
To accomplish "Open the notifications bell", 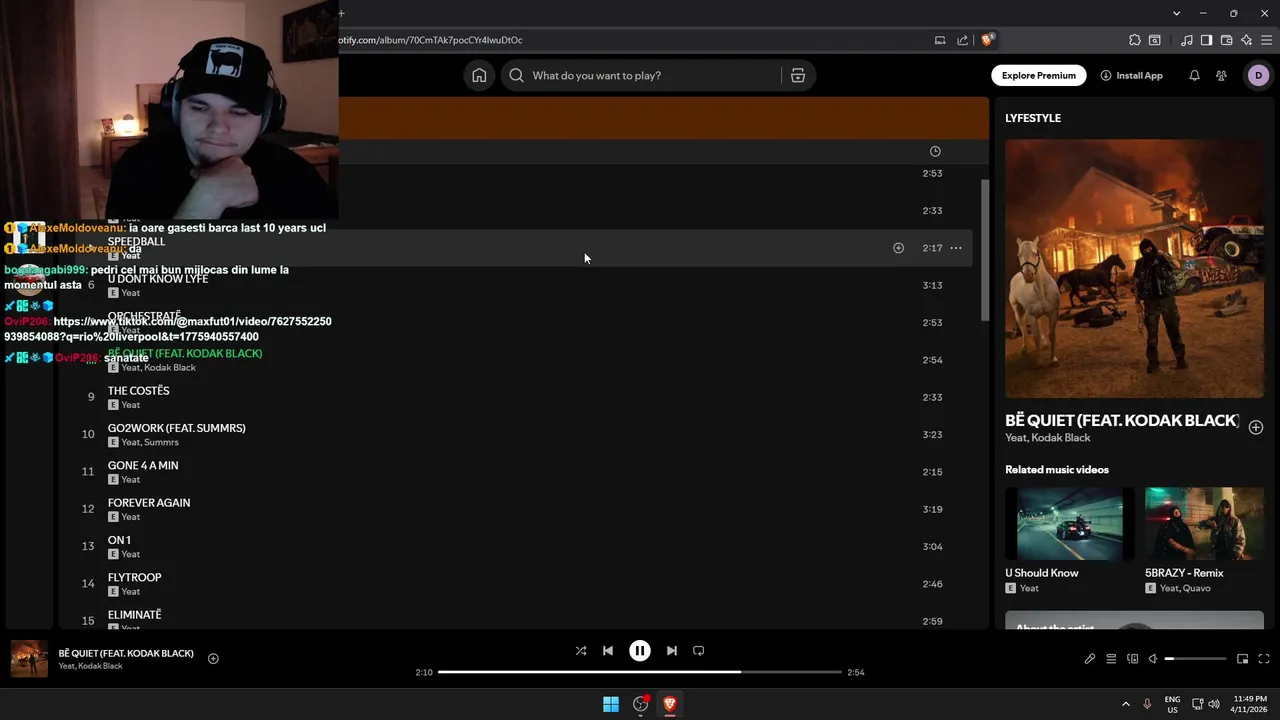I will [1194, 76].
